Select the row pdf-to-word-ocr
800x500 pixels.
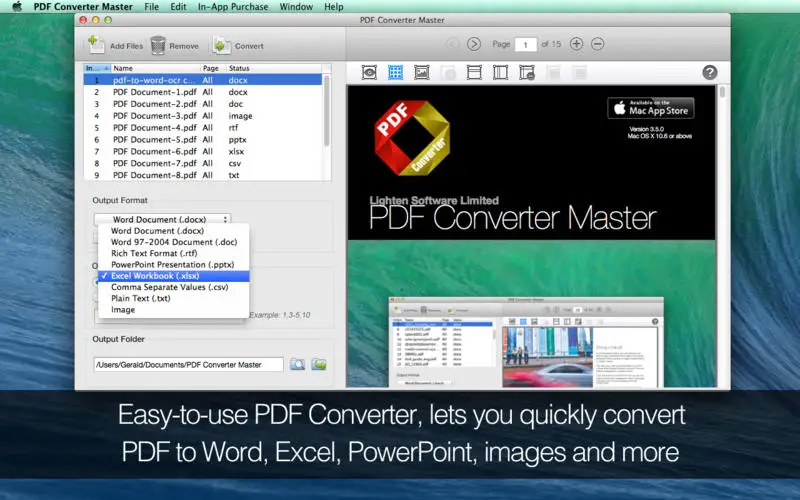203,80
